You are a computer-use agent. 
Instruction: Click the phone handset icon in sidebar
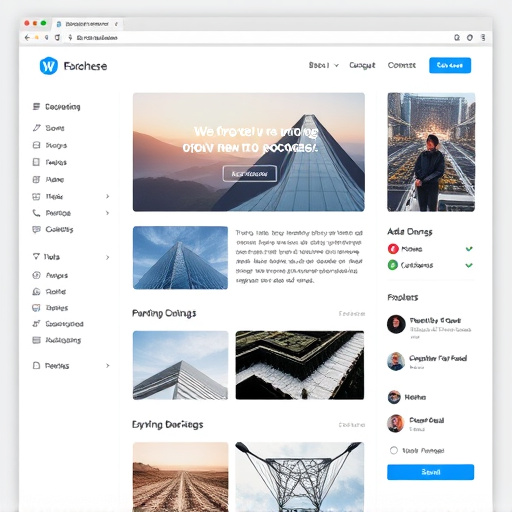click(x=36, y=213)
